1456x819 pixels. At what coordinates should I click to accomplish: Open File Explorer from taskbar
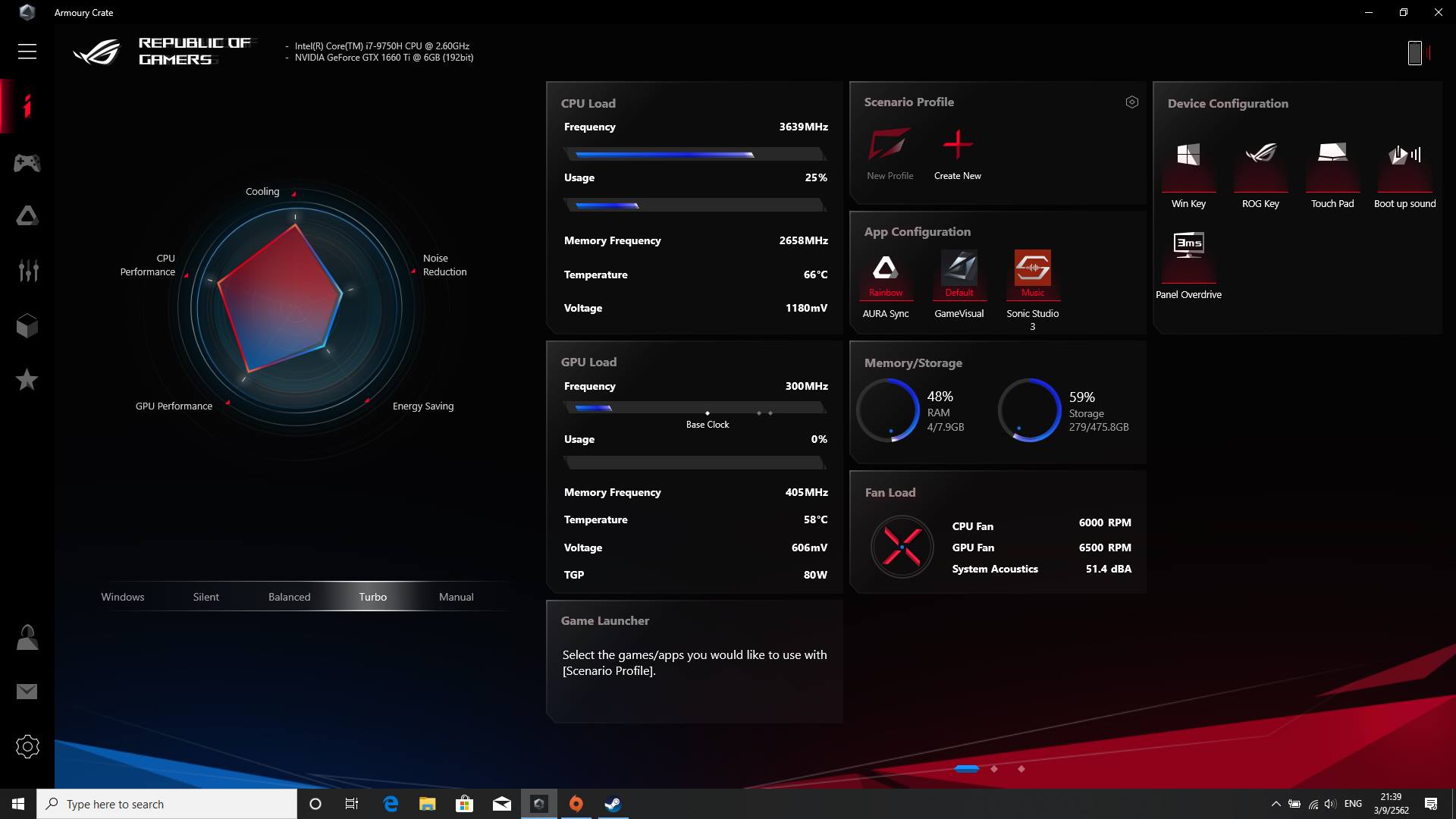point(428,804)
